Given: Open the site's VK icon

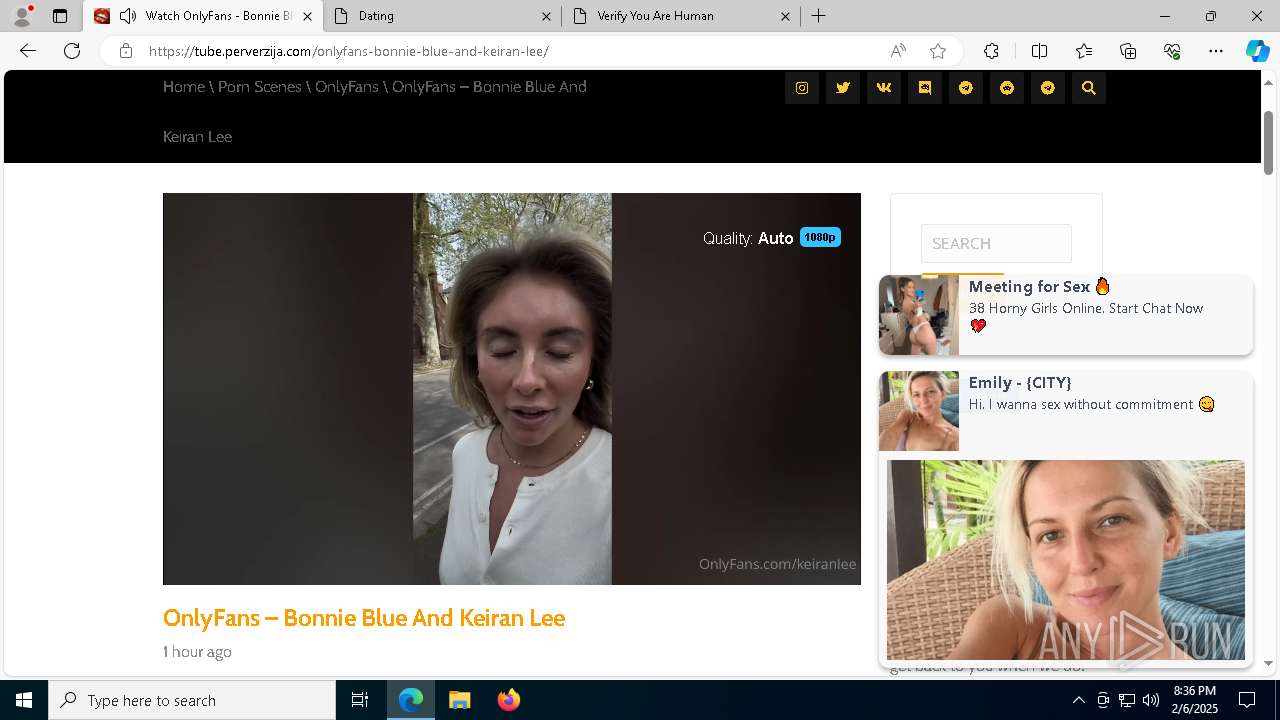Looking at the screenshot, I should [x=884, y=88].
